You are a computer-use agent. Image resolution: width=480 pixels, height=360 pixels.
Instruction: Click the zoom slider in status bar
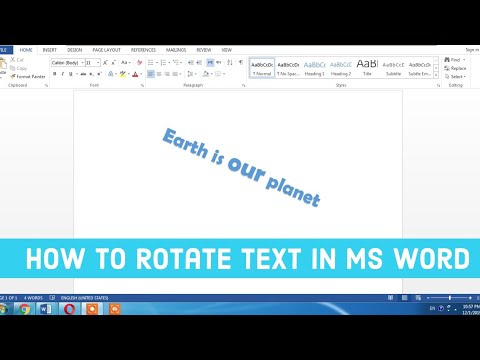pyautogui.click(x=449, y=298)
